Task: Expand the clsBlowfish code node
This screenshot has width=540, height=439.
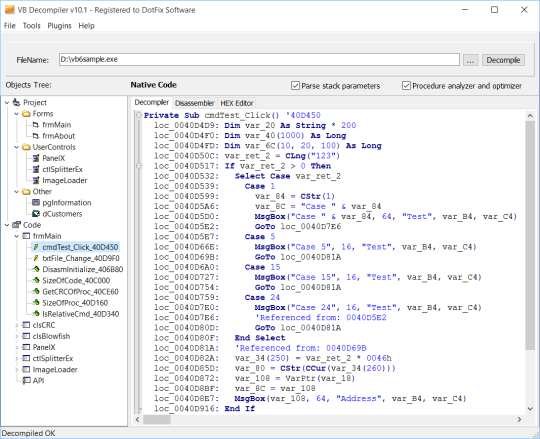Action: pos(16,336)
